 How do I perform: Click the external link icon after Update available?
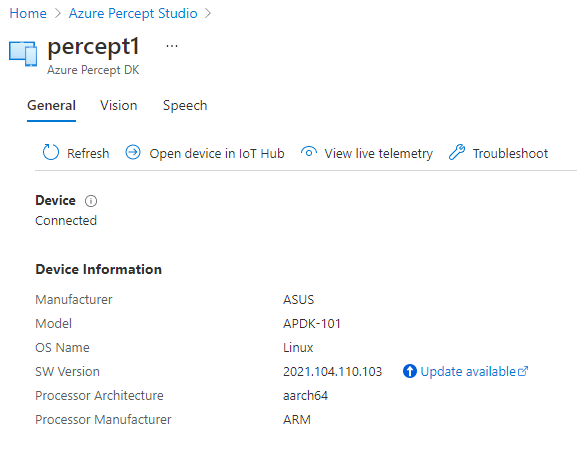pyautogui.click(x=523, y=371)
